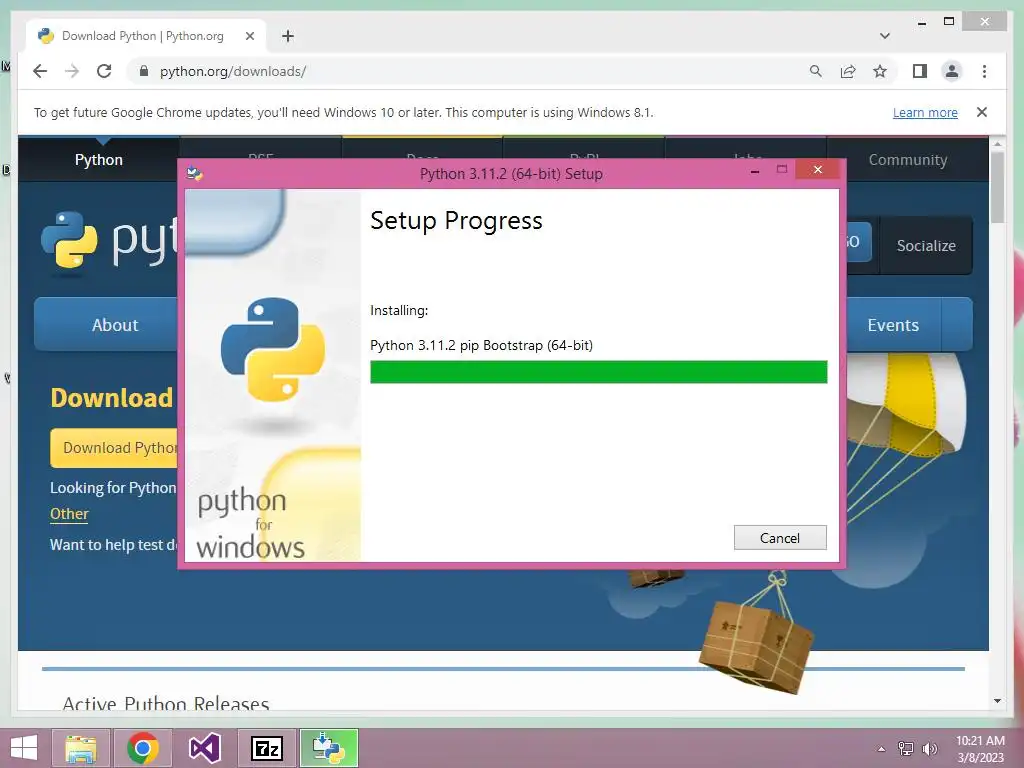Click the network tray icon
Image resolution: width=1024 pixels, height=768 pixels.
coord(906,749)
